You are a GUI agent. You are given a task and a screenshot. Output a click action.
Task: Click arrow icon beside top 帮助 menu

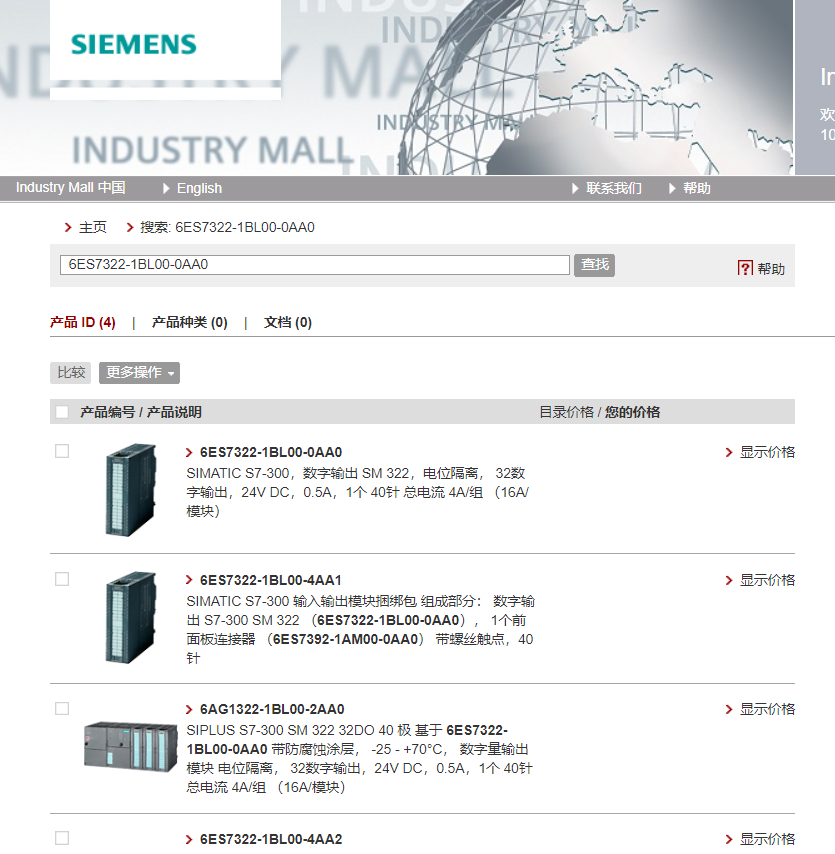672,188
